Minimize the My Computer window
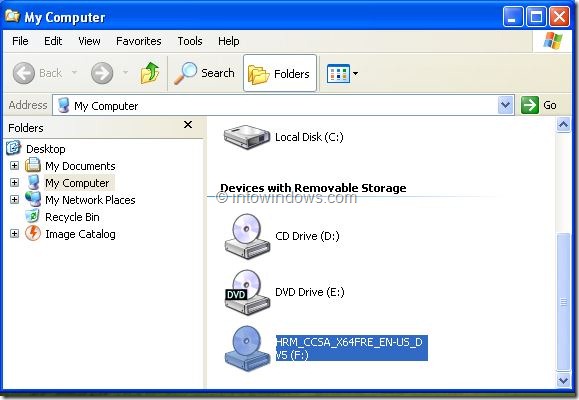579x400 pixels. pos(513,17)
